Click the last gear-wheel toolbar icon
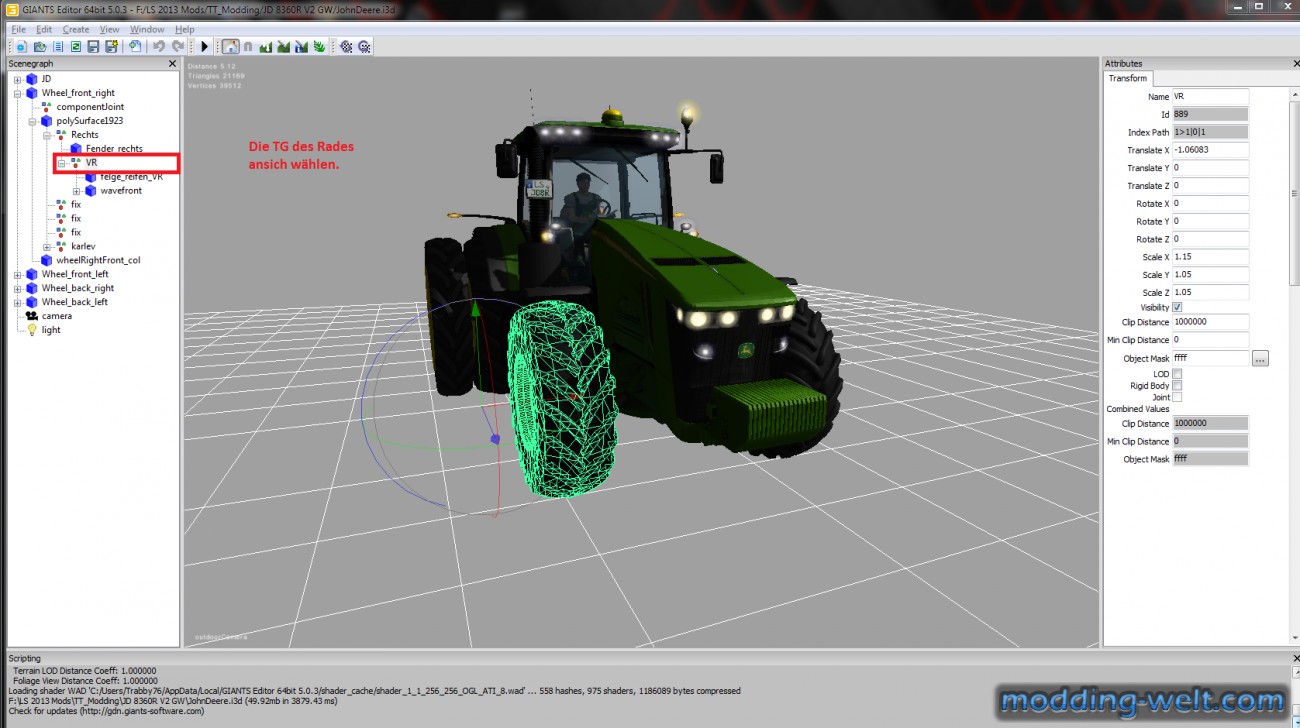 364,46
